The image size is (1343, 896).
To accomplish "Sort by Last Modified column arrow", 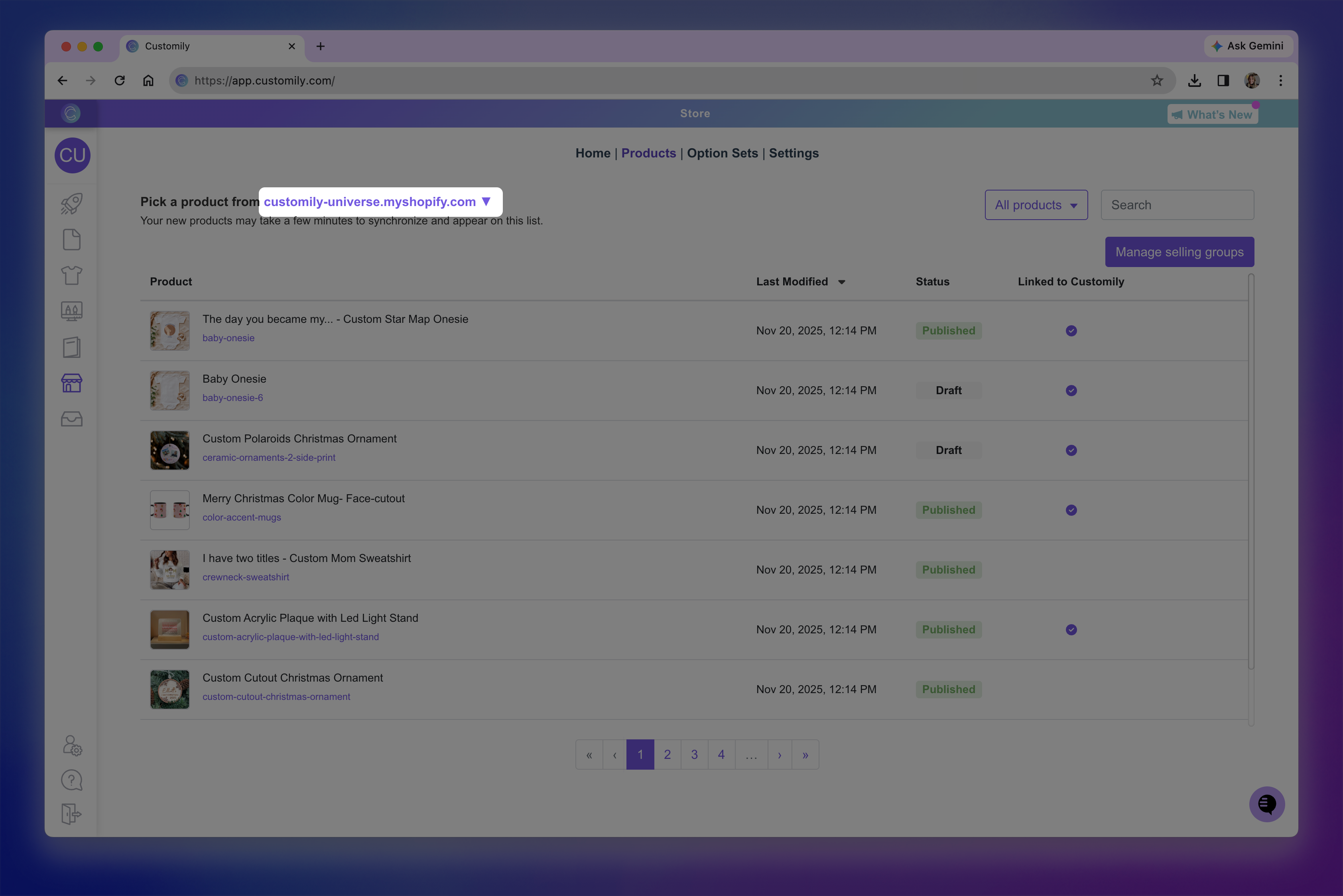I will (842, 282).
